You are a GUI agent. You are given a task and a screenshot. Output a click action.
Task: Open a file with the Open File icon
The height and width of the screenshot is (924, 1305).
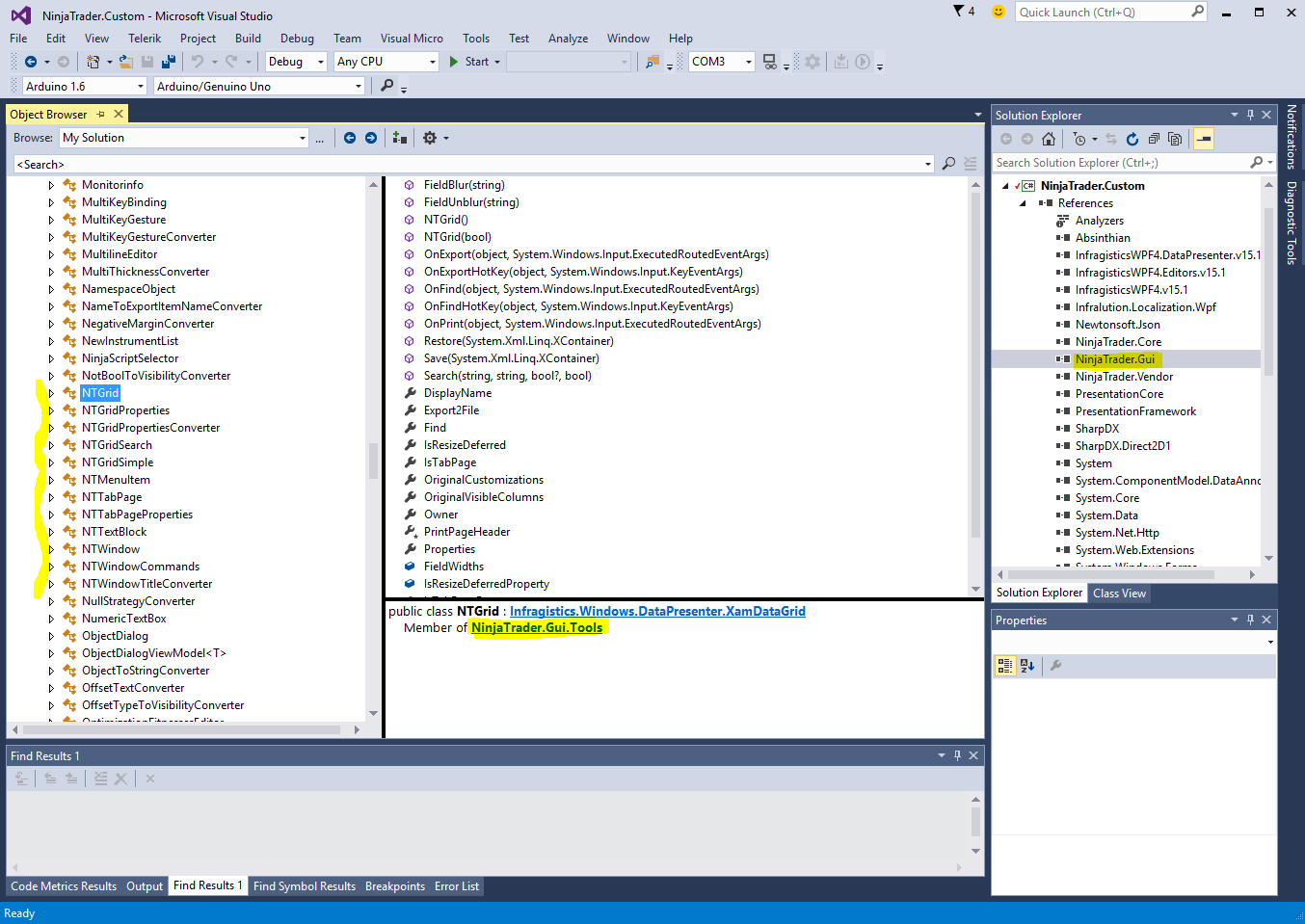[x=126, y=62]
